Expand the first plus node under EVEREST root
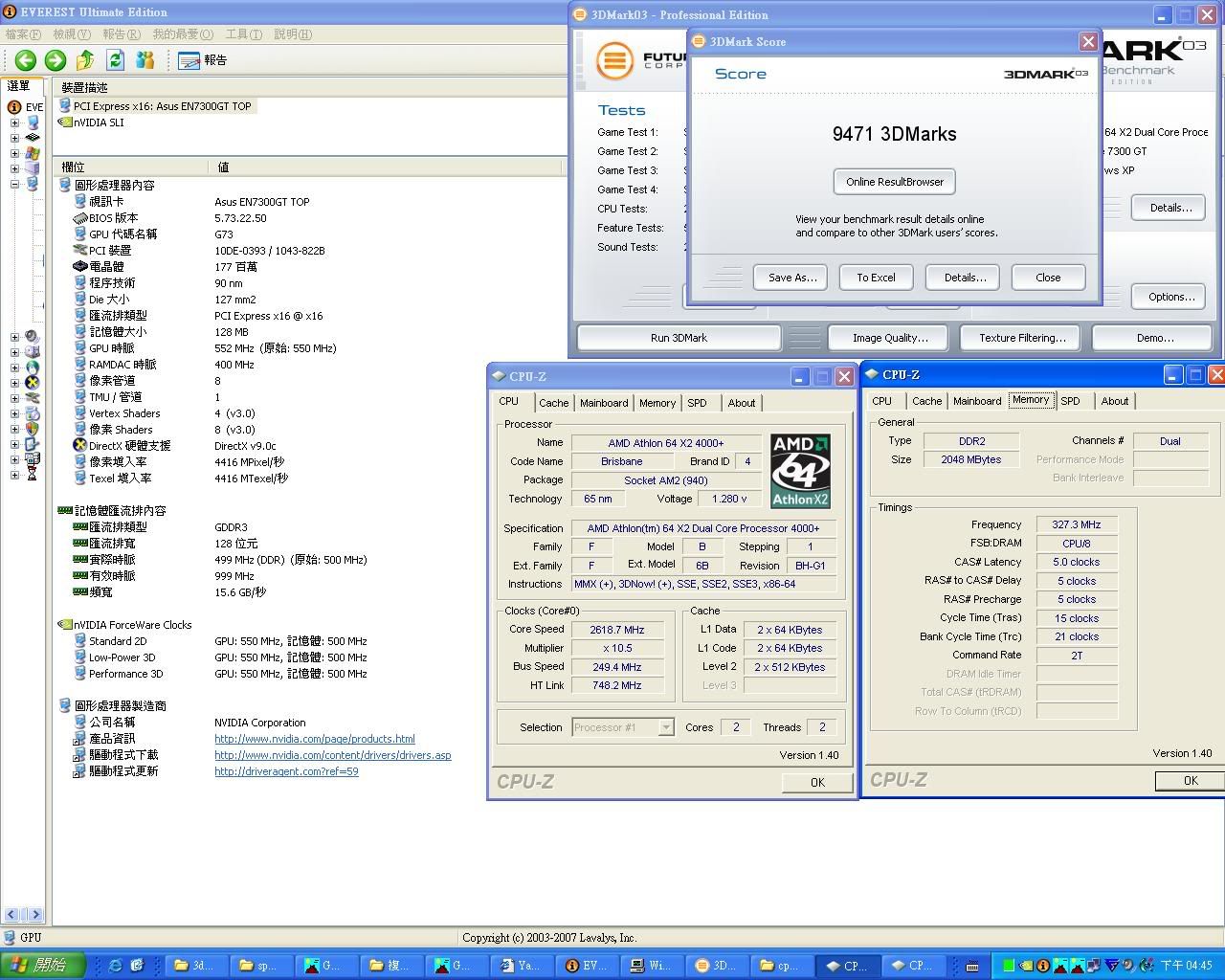Screen dimensions: 1225x980 (14, 122)
